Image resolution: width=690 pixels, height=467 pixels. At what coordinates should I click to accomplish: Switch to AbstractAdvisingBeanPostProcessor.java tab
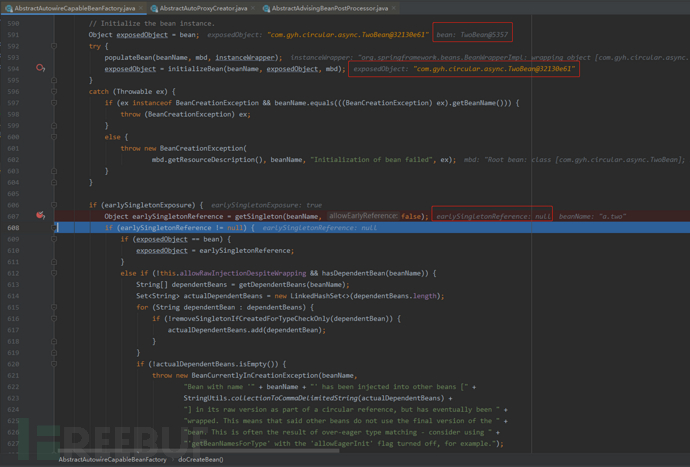[330, 8]
